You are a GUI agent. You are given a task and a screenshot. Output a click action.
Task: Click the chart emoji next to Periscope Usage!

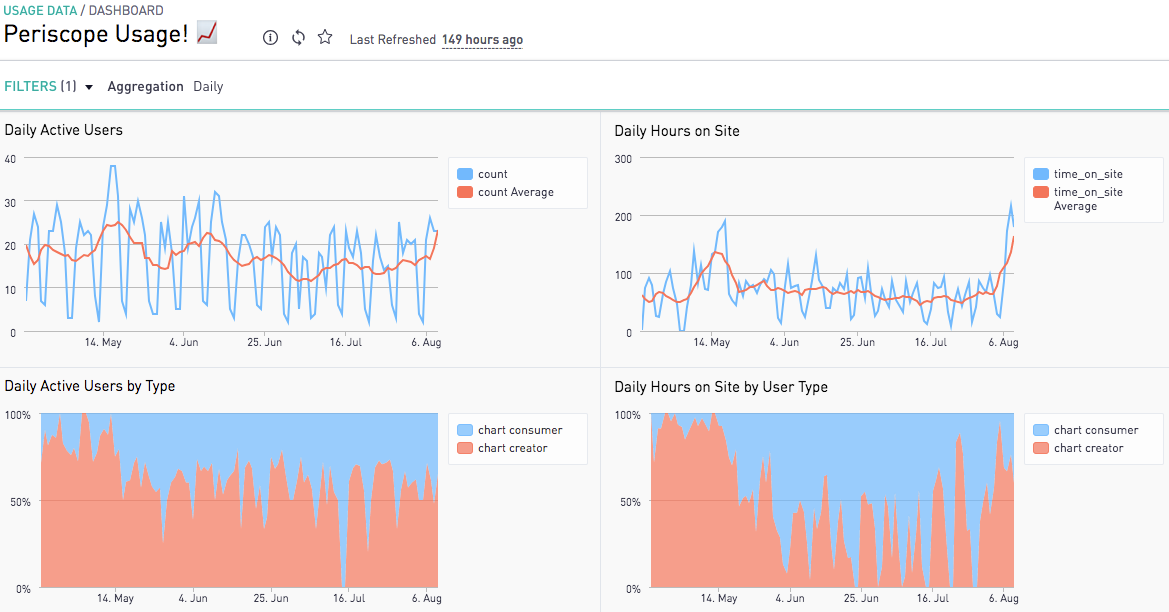(x=207, y=34)
